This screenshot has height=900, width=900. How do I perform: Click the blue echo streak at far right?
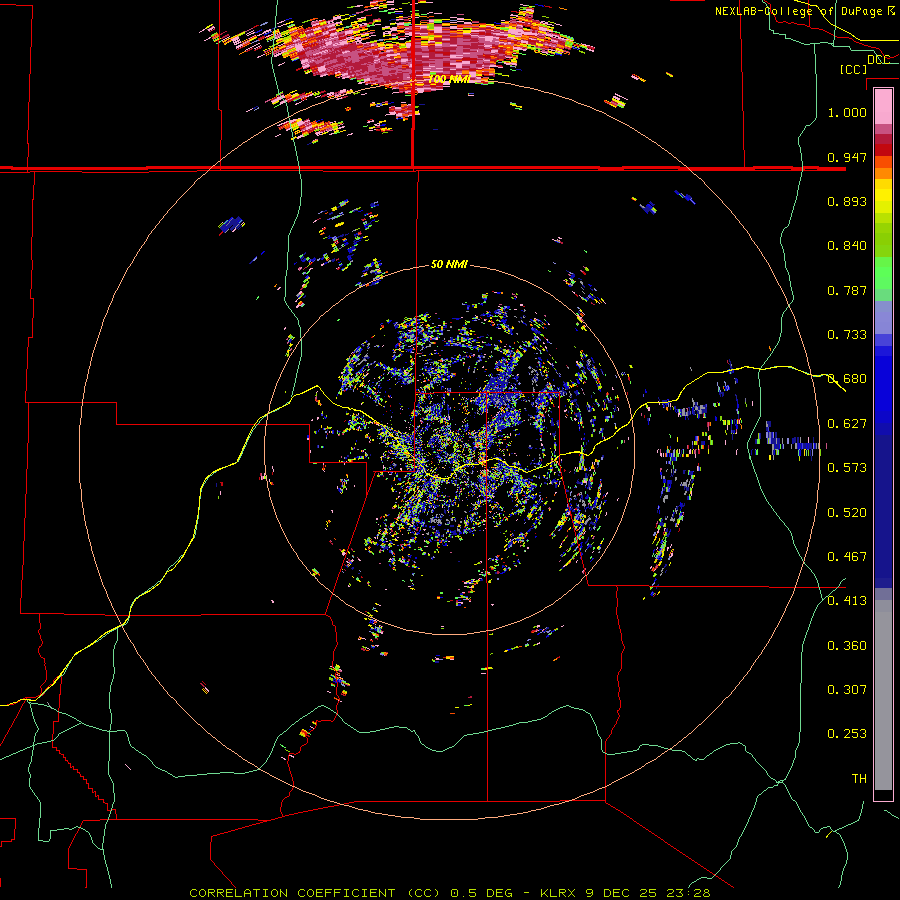(788, 443)
